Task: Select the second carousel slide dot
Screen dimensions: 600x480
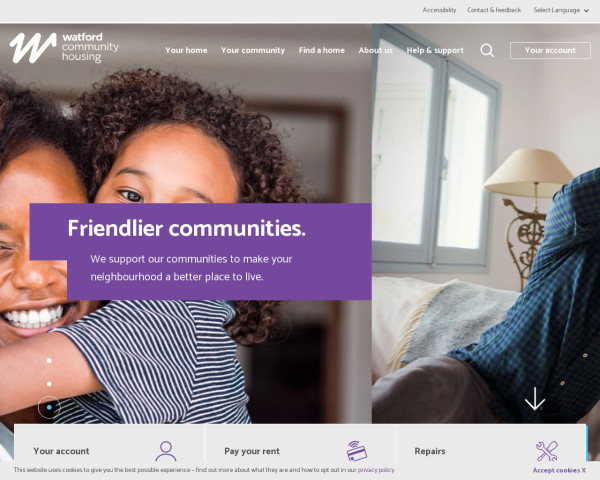Action: point(49,384)
